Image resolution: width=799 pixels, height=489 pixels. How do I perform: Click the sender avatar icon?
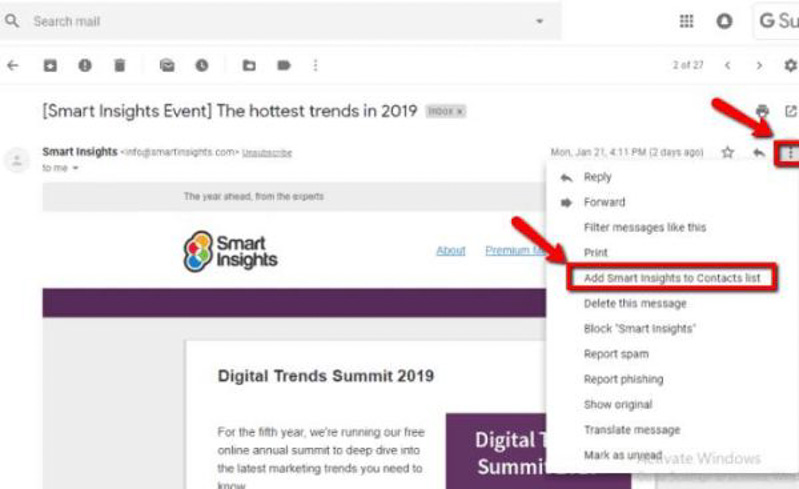[17, 160]
